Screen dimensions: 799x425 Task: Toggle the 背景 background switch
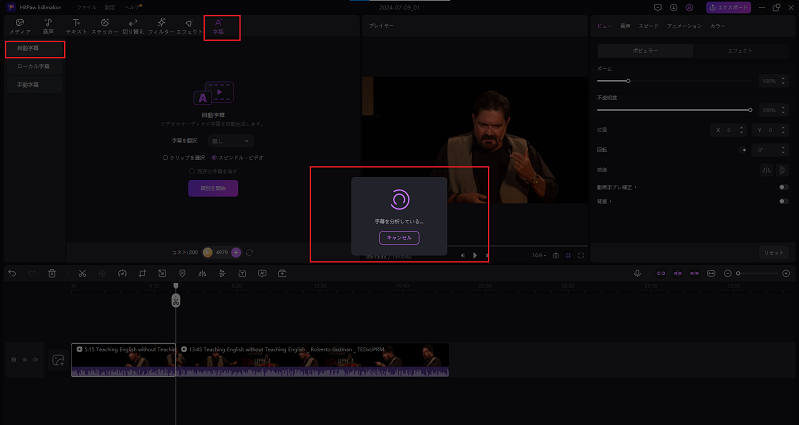point(783,201)
